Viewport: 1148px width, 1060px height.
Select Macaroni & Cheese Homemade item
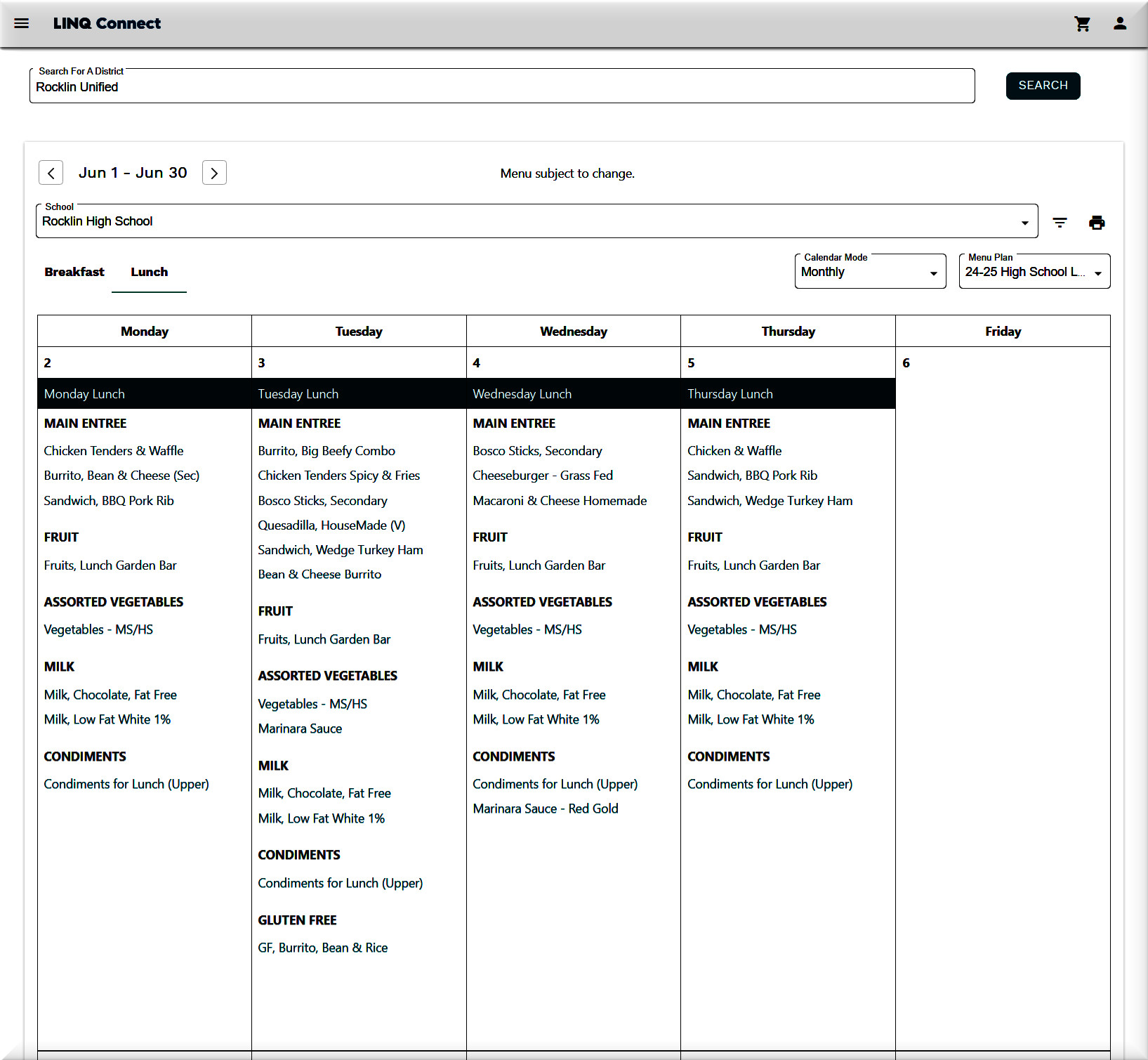pos(560,501)
